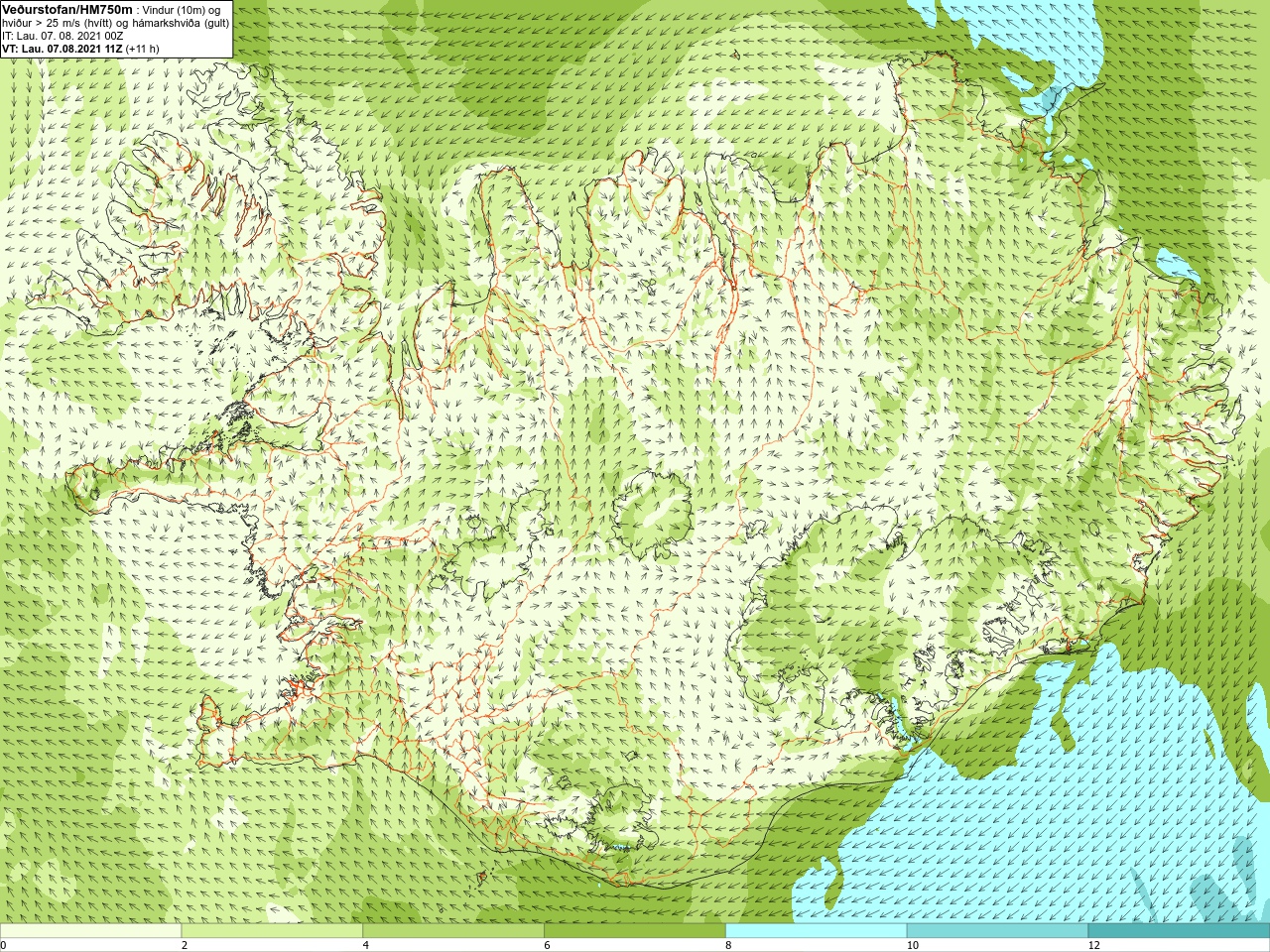
Task: Click the "(+11 h)" forecast offset text
Action: click(x=143, y=49)
